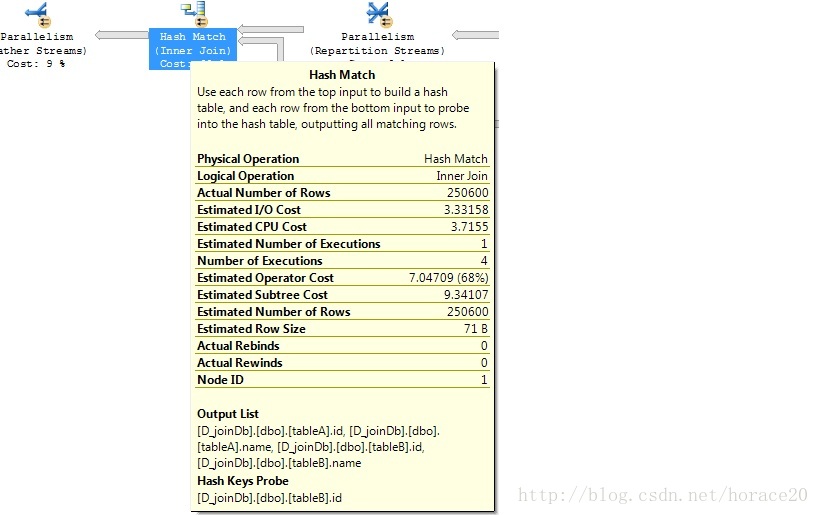Click the Estimated Number of Executions row
Screen dimensions: 819x515
pos(342,244)
